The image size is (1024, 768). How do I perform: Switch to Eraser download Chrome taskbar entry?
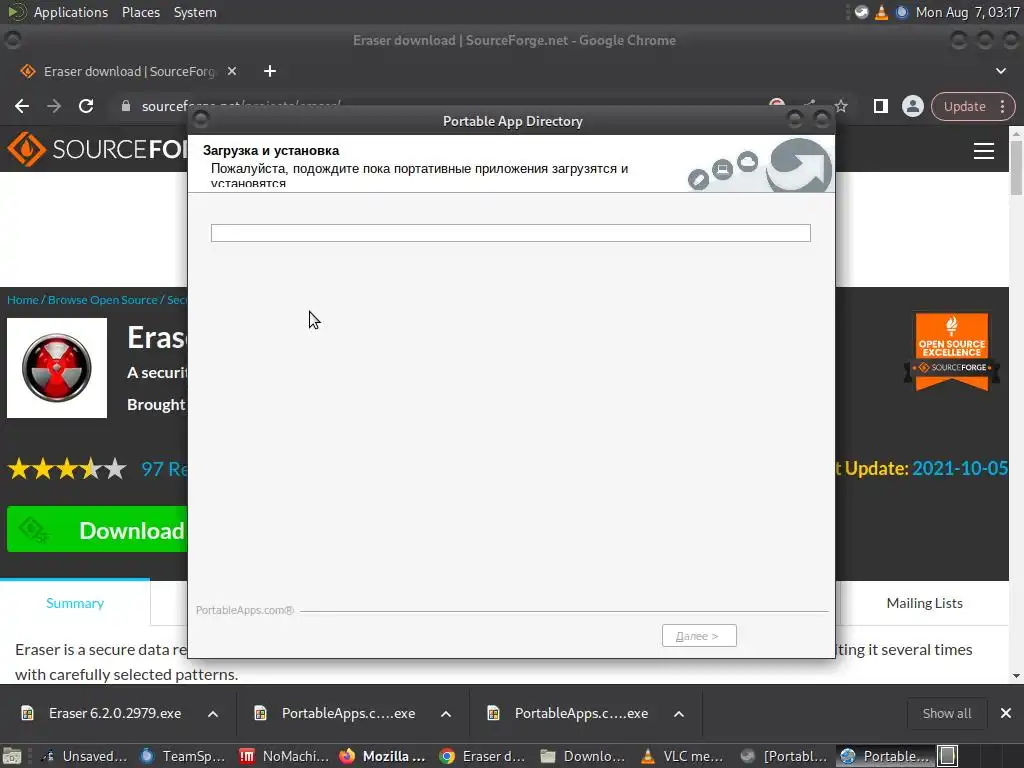(x=483, y=756)
